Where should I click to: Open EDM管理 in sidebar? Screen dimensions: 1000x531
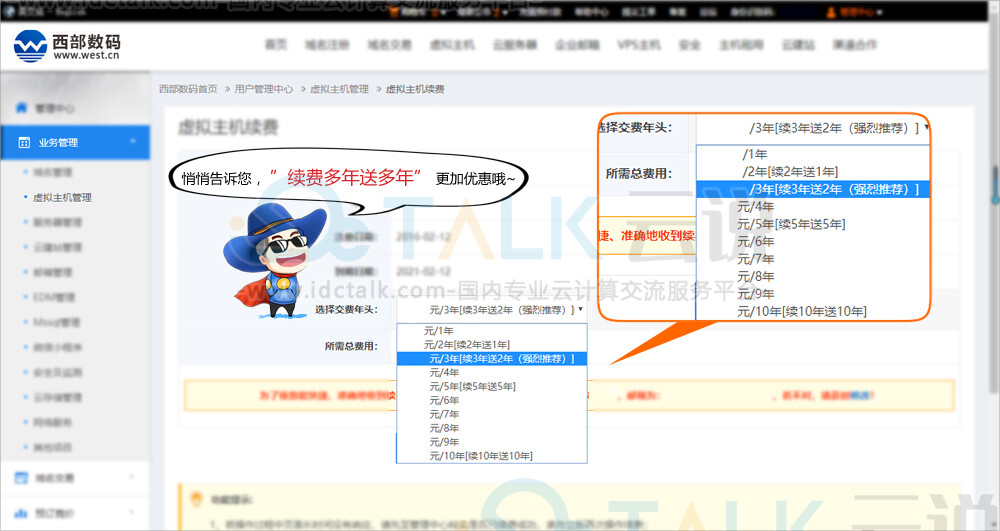pyautogui.click(x=54, y=297)
